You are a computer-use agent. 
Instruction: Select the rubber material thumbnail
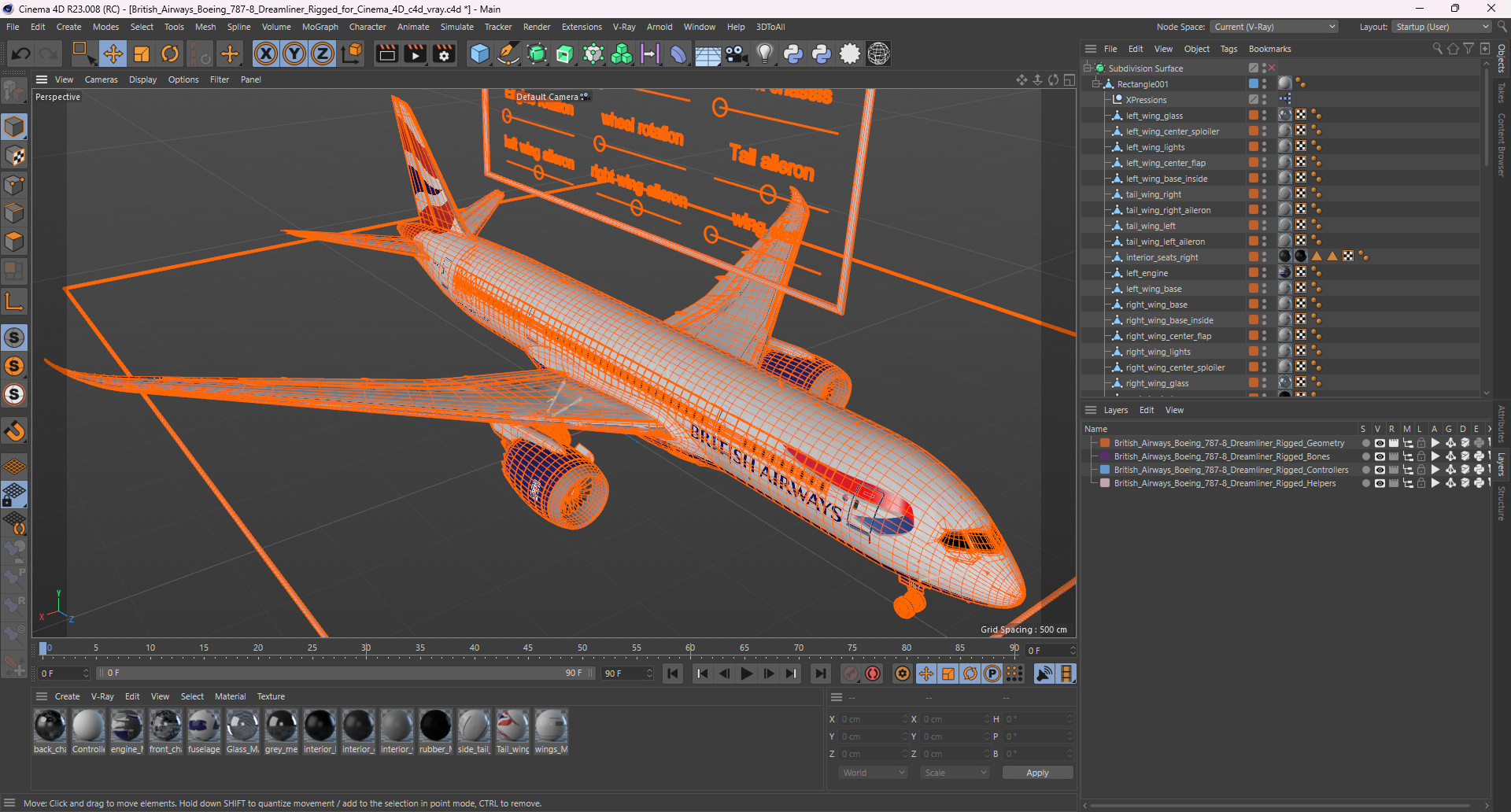point(435,725)
